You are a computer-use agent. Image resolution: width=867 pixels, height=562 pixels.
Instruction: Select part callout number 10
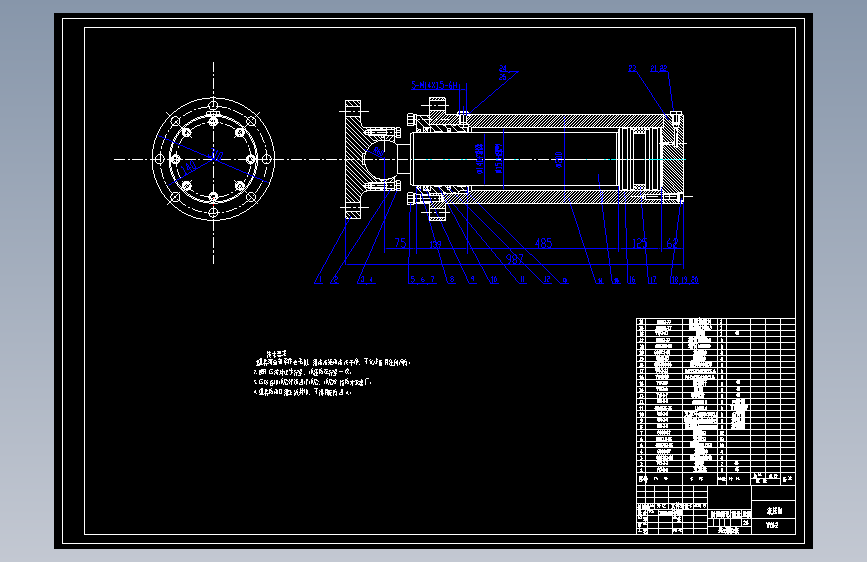coord(494,280)
